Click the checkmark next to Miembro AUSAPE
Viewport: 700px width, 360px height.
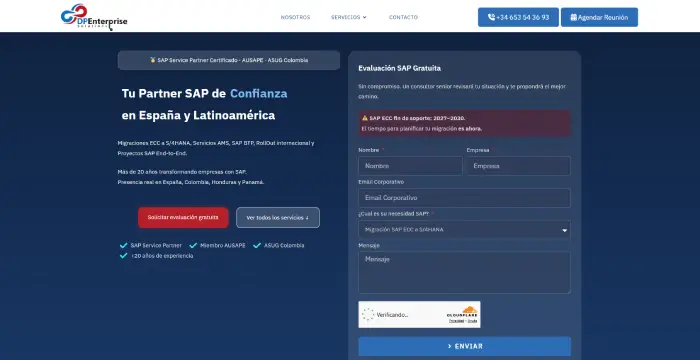tap(193, 245)
